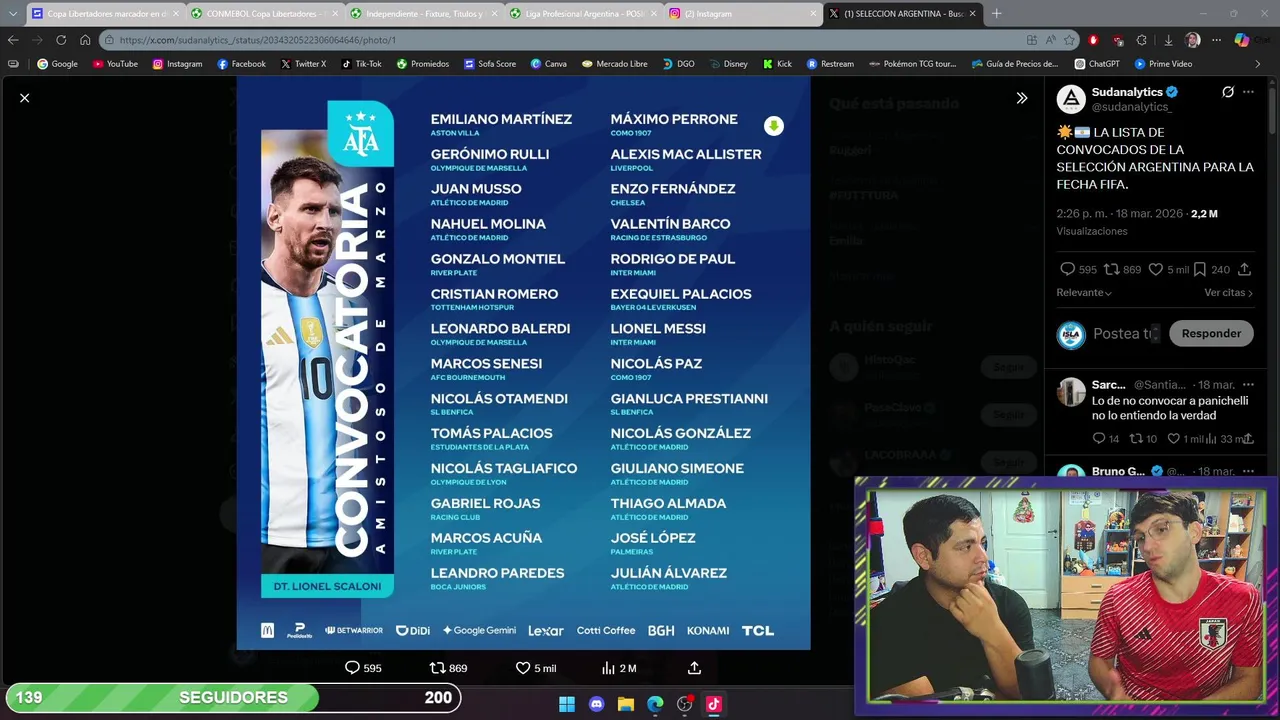The image size is (1280, 720).
Task: Close the photo viewer with the X icon
Action: coord(25,98)
